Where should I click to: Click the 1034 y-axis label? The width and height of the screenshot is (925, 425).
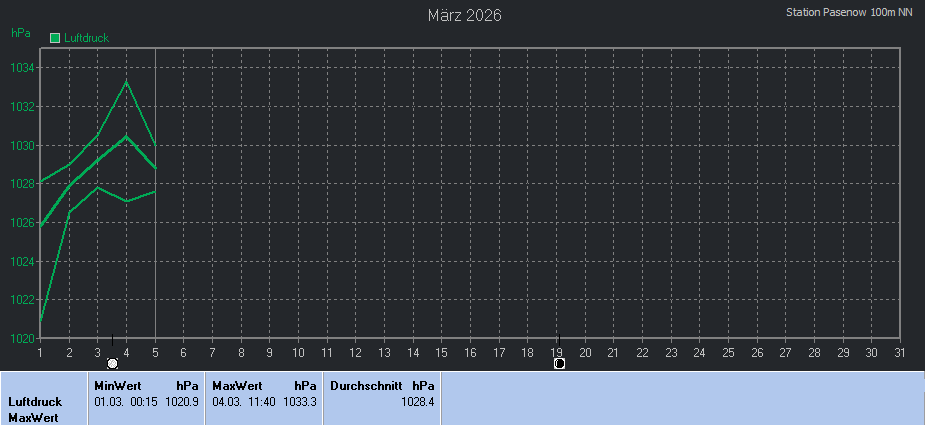23,68
